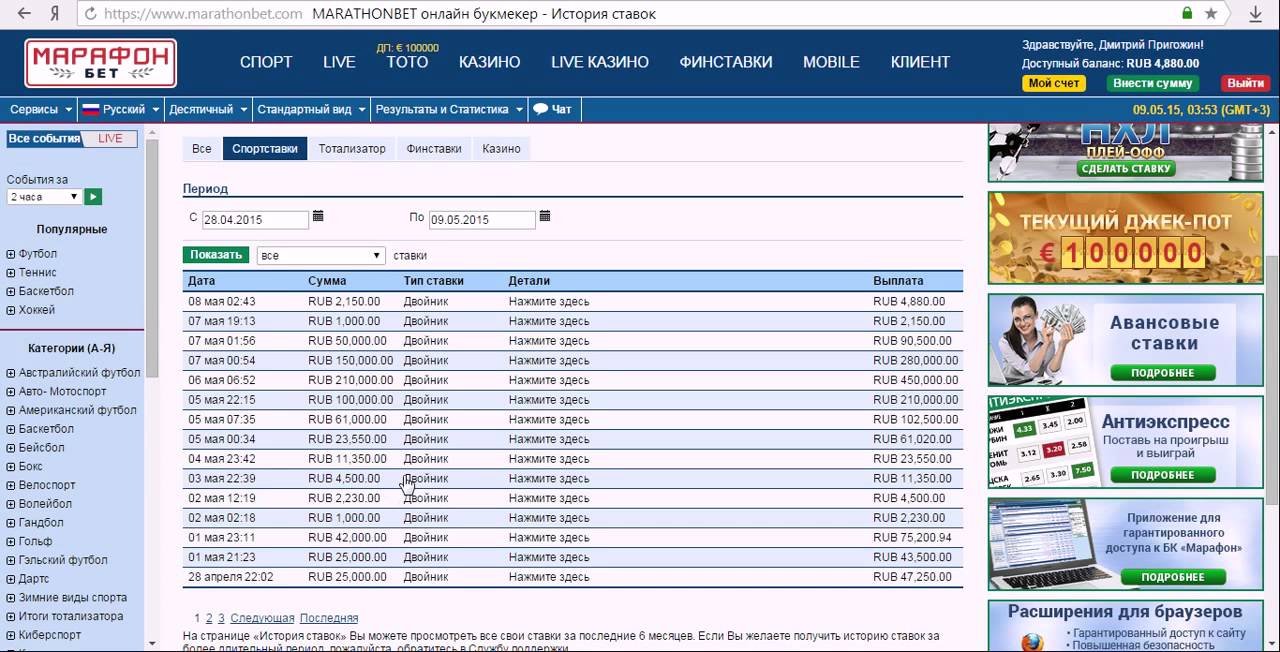
Task: Click the green secure lock icon
Action: click(x=1187, y=14)
